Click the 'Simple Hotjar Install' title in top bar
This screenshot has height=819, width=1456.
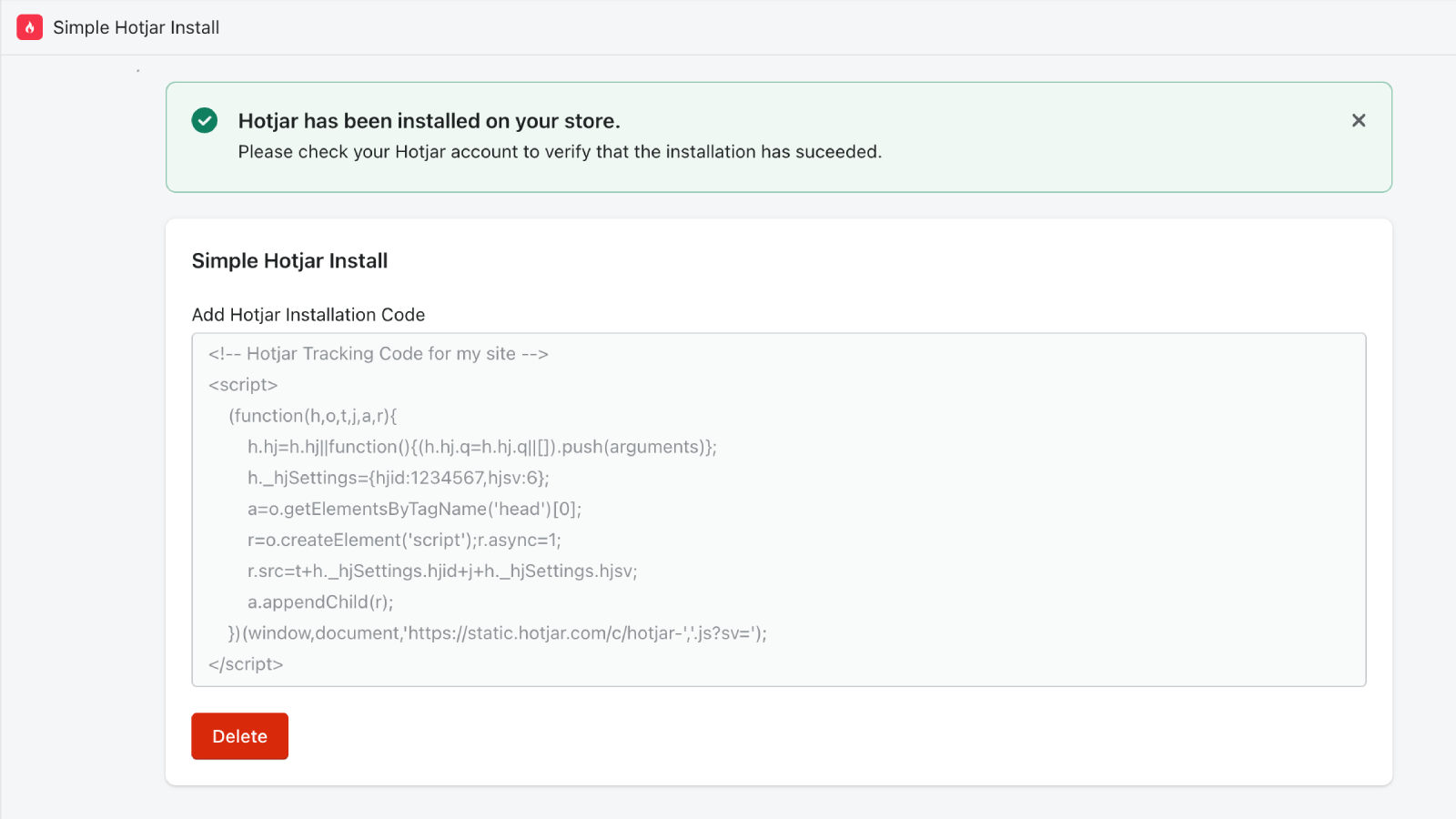(136, 27)
